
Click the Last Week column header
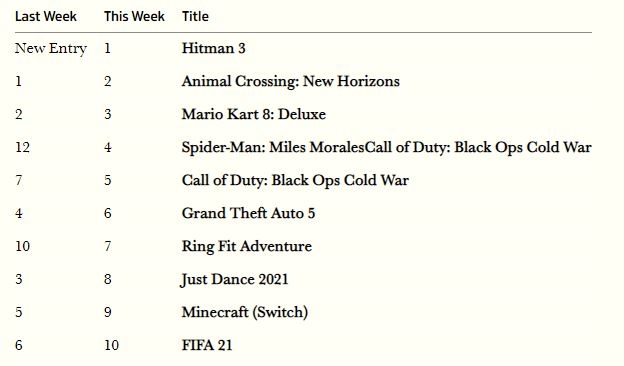tap(46, 16)
